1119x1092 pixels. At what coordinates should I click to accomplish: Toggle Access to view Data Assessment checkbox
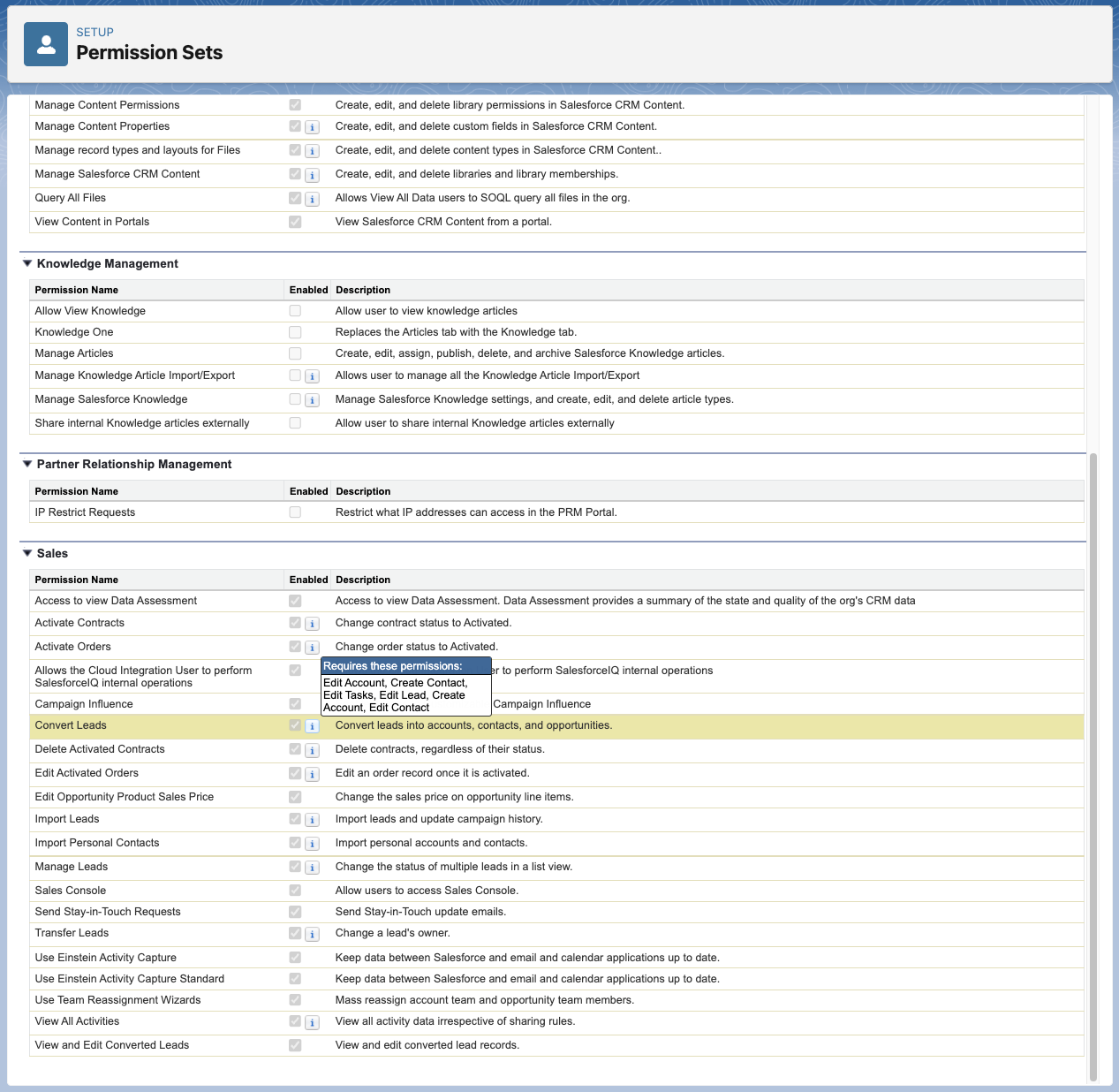(x=295, y=601)
